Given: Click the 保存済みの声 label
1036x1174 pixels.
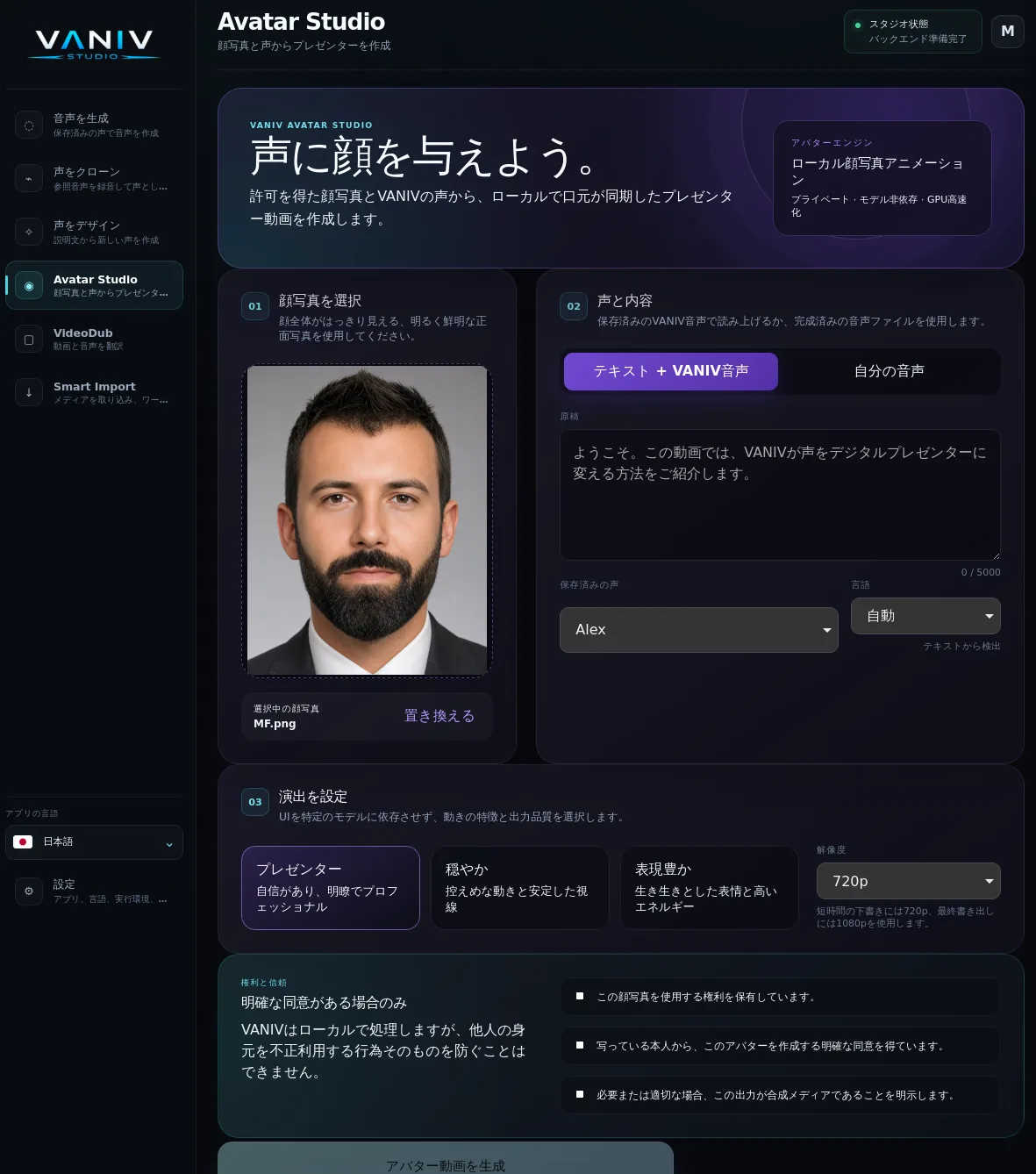Looking at the screenshot, I should click(x=589, y=585).
